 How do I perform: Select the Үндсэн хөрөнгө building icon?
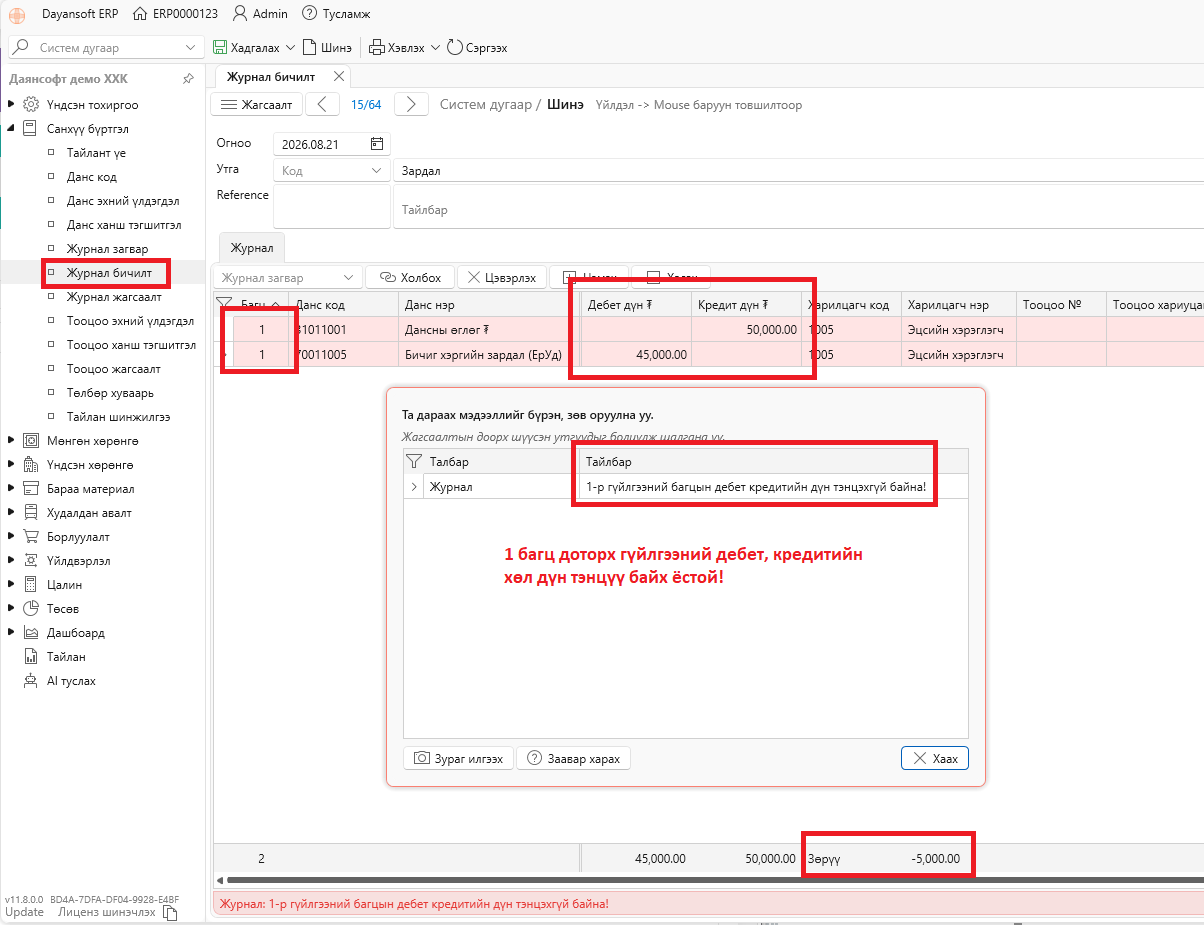point(30,465)
